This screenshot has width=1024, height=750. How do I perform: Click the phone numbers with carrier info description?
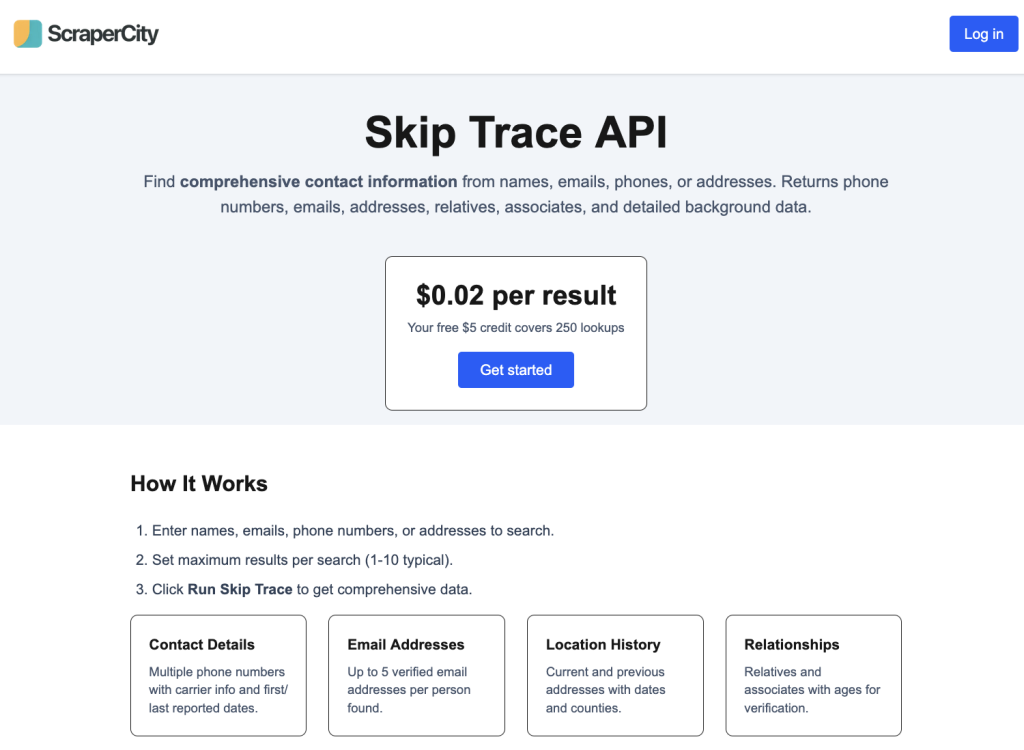click(x=218, y=690)
